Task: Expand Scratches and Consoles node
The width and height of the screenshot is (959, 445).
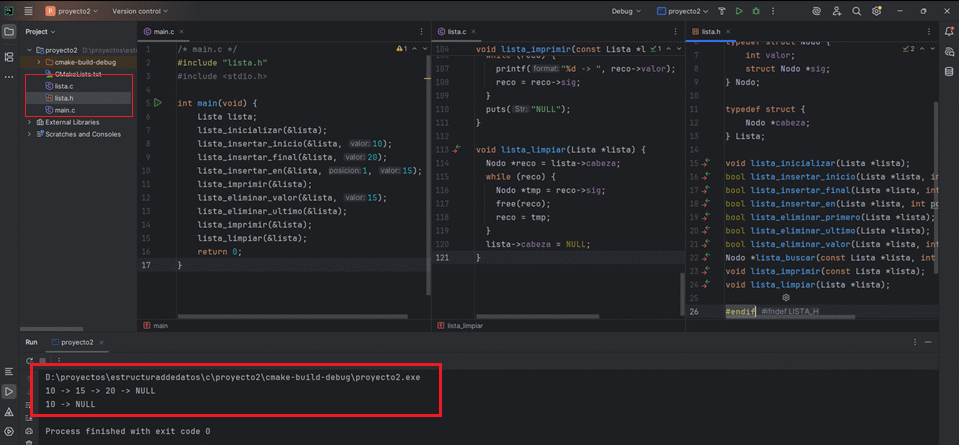Action: (x=29, y=134)
